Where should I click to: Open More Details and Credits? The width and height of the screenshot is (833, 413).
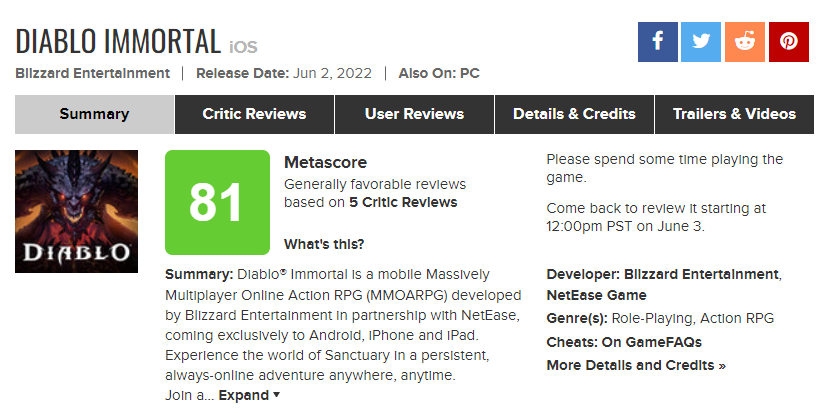[636, 365]
